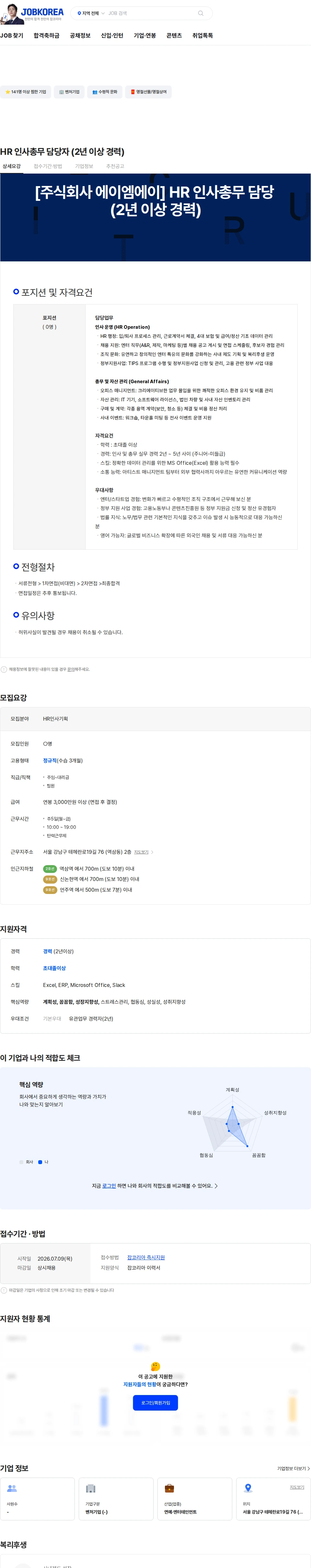Click the 초대졸이상 education text

click(54, 968)
